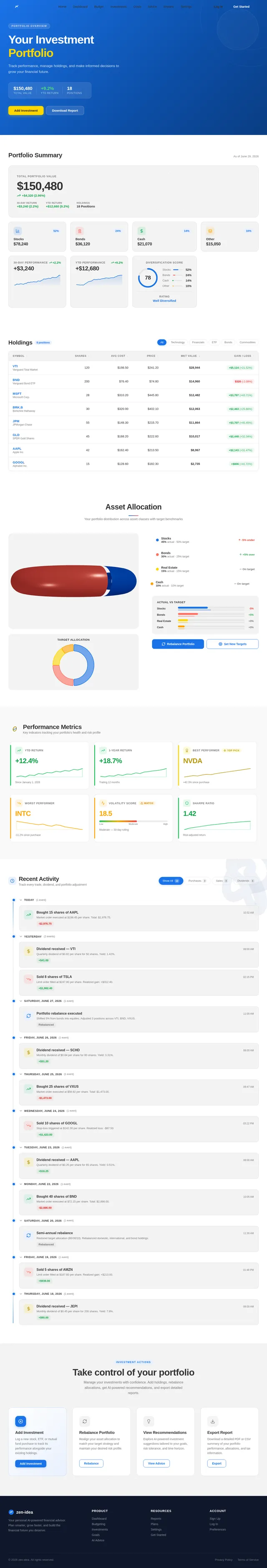
Task: Sort holdings by MKT VALUE column
Action: (x=189, y=356)
